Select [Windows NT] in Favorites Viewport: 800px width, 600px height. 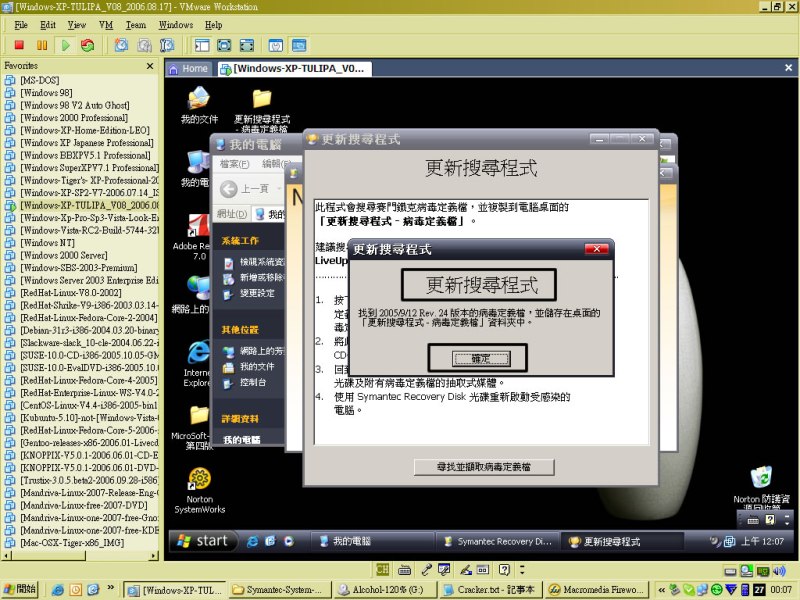[x=47, y=242]
